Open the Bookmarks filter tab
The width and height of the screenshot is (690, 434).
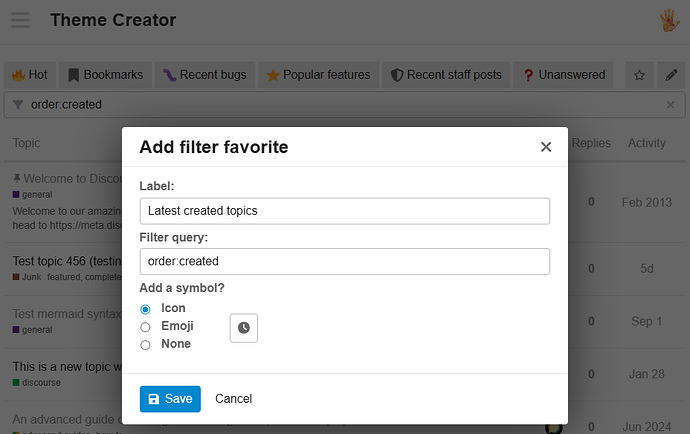click(x=106, y=75)
